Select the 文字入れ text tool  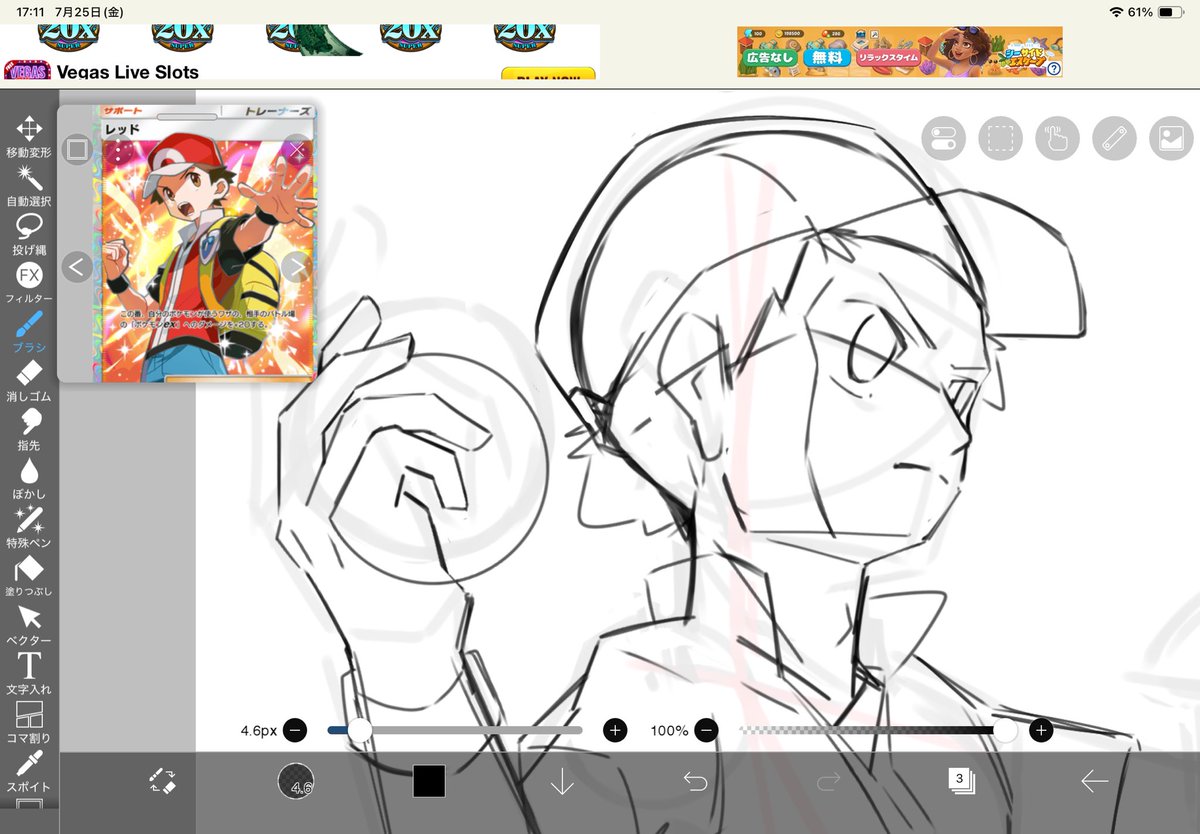click(29, 674)
